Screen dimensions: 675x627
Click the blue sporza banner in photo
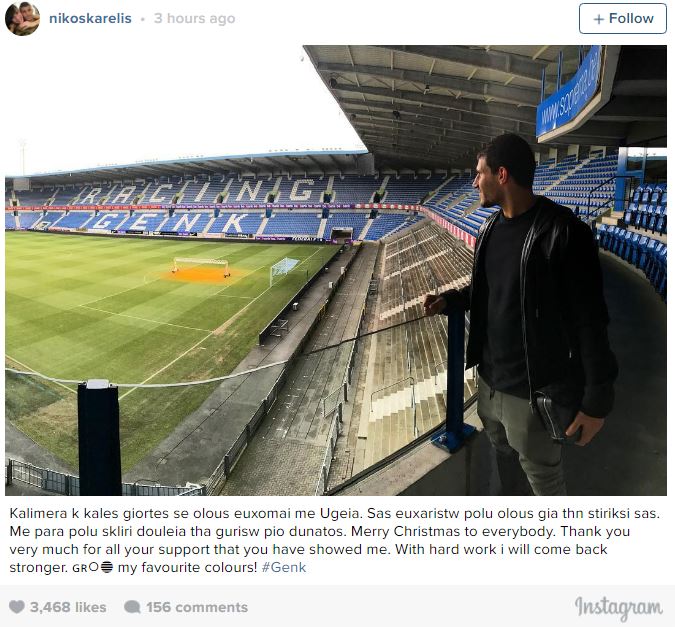570,92
